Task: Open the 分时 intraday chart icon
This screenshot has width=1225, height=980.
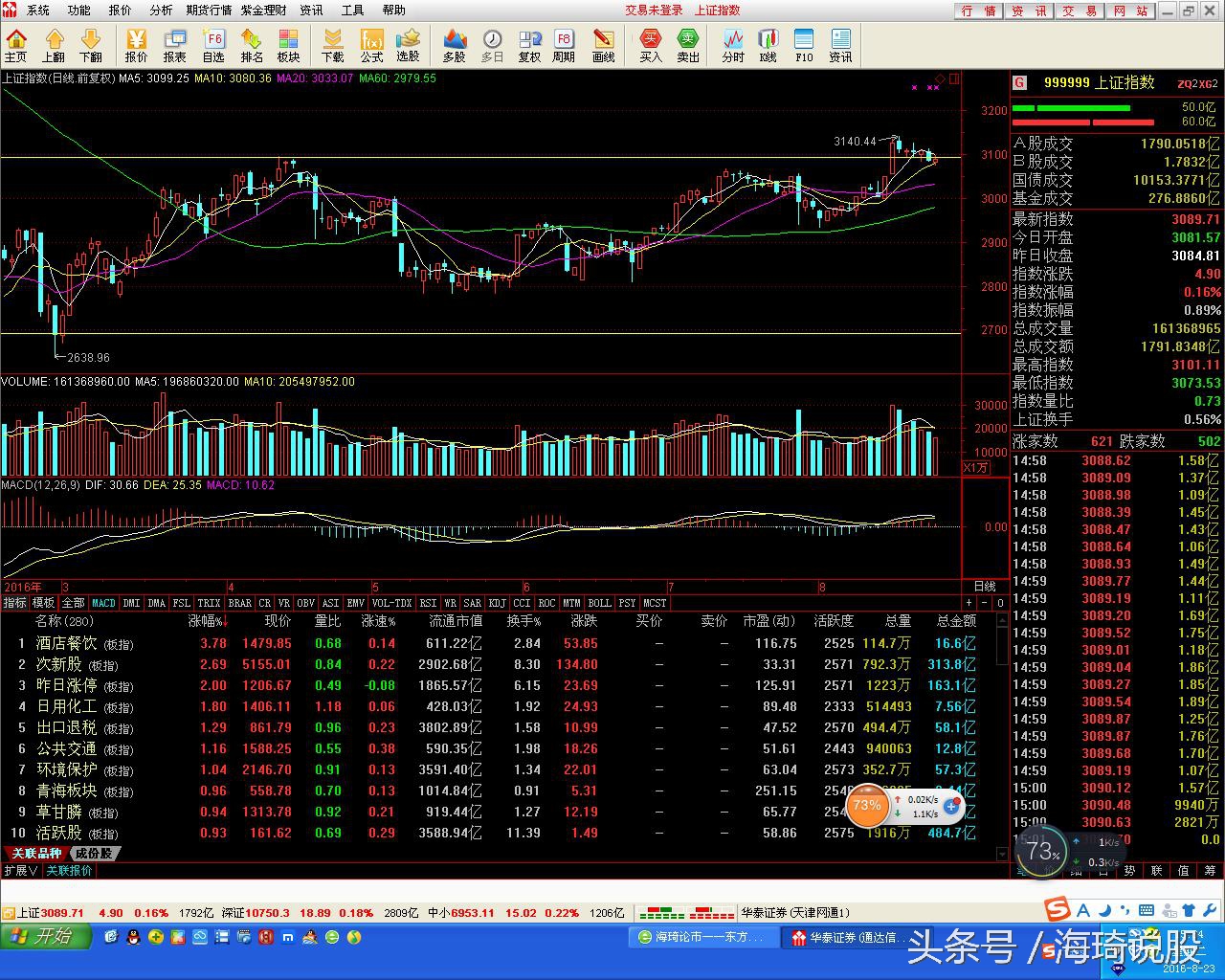Action: tap(733, 45)
